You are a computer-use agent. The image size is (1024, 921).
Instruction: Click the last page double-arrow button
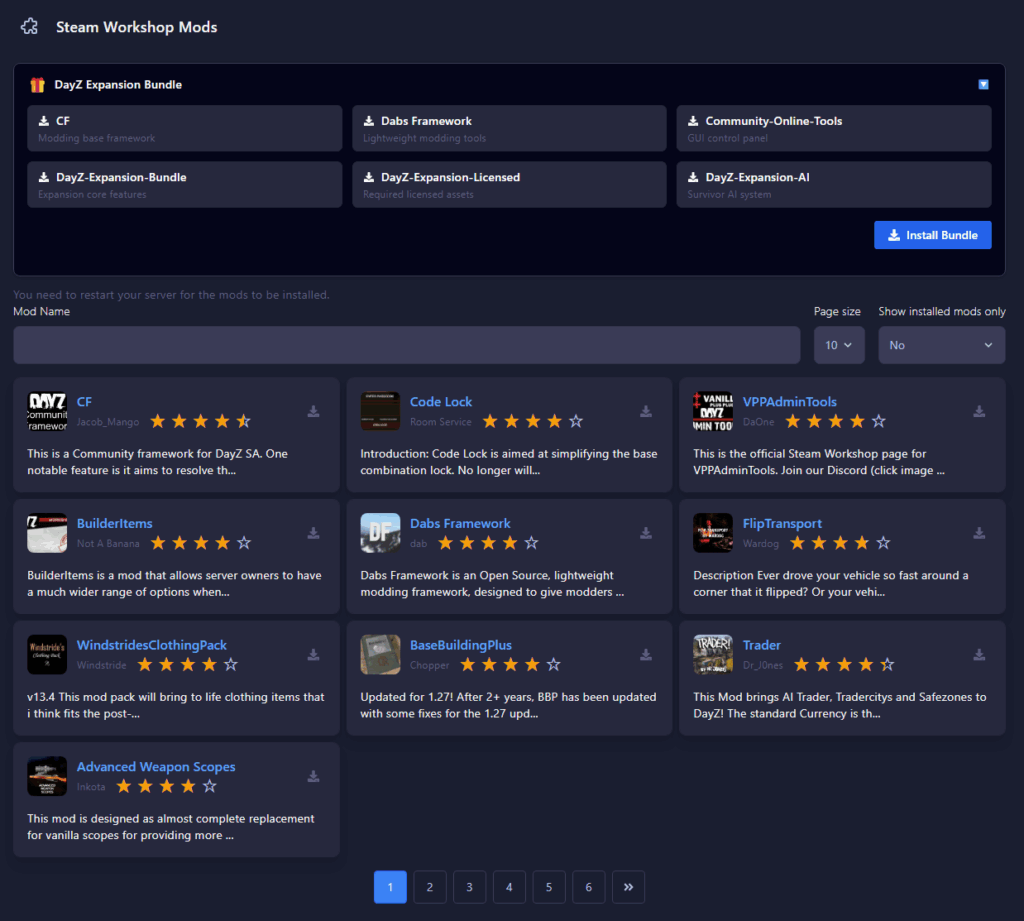click(x=628, y=887)
